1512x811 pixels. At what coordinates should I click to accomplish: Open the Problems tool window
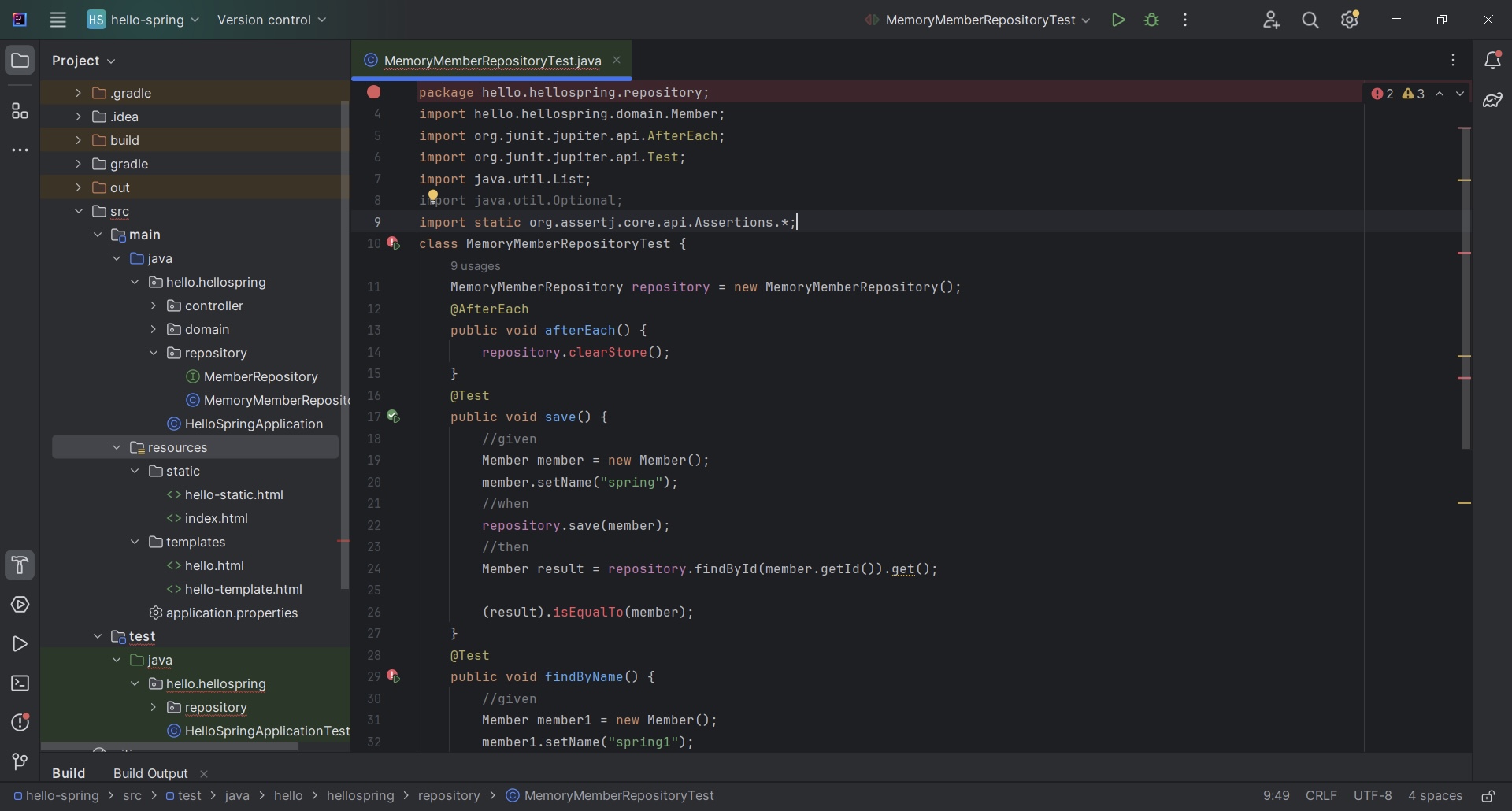(20, 723)
